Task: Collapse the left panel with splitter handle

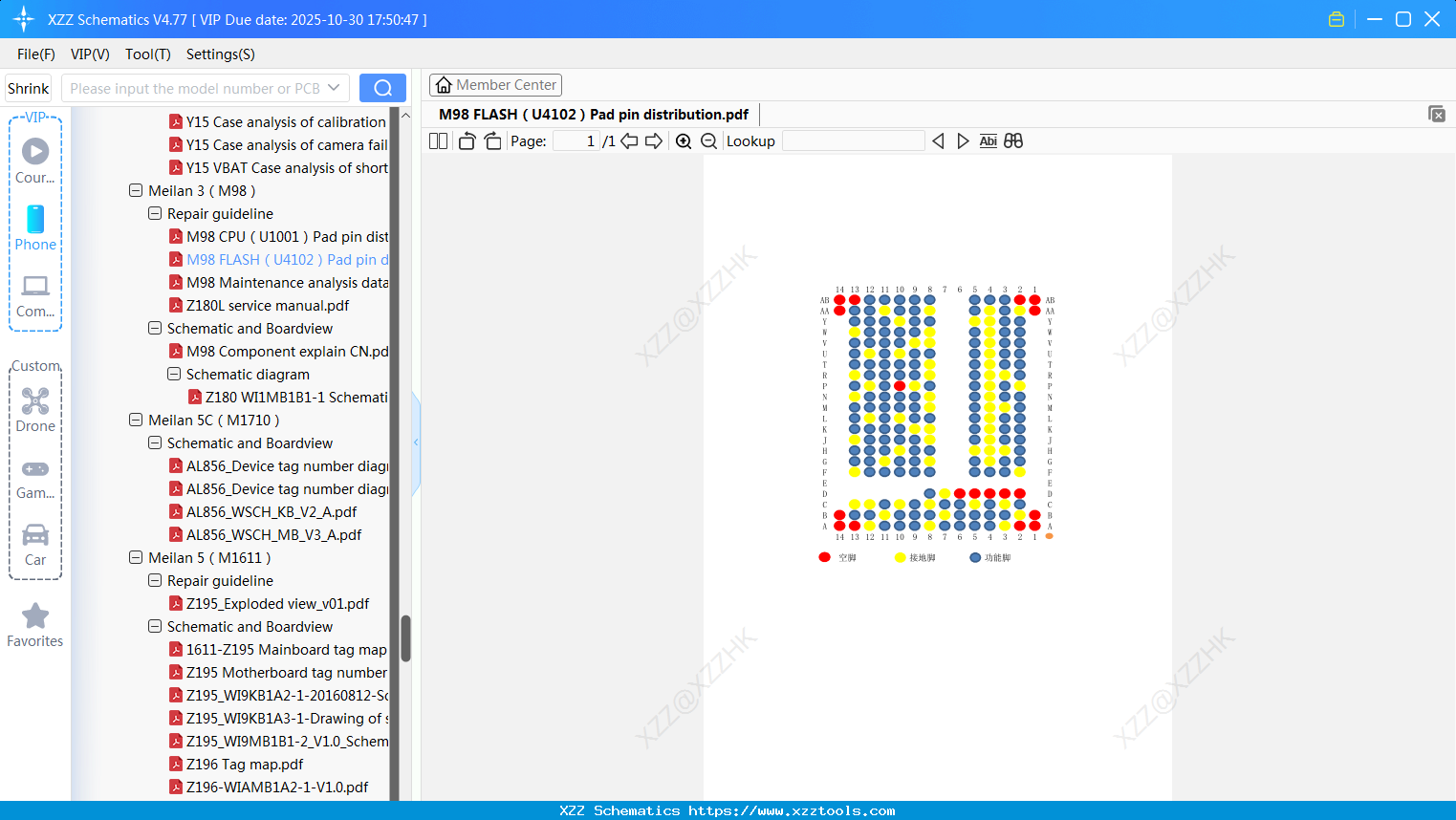Action: (416, 442)
